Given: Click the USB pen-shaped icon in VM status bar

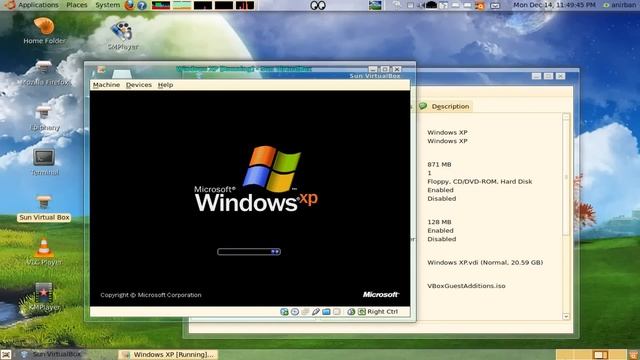Looking at the screenshot, I should (x=316, y=312).
